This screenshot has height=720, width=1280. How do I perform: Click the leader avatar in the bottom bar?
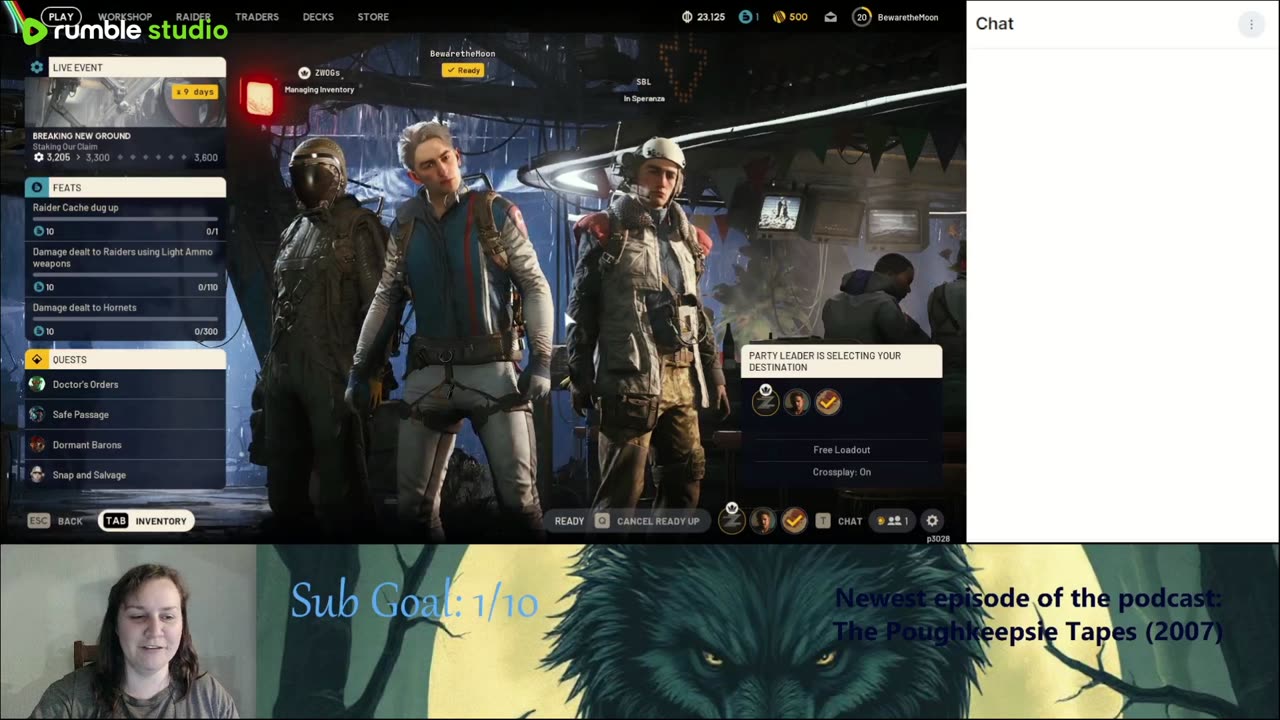732,519
